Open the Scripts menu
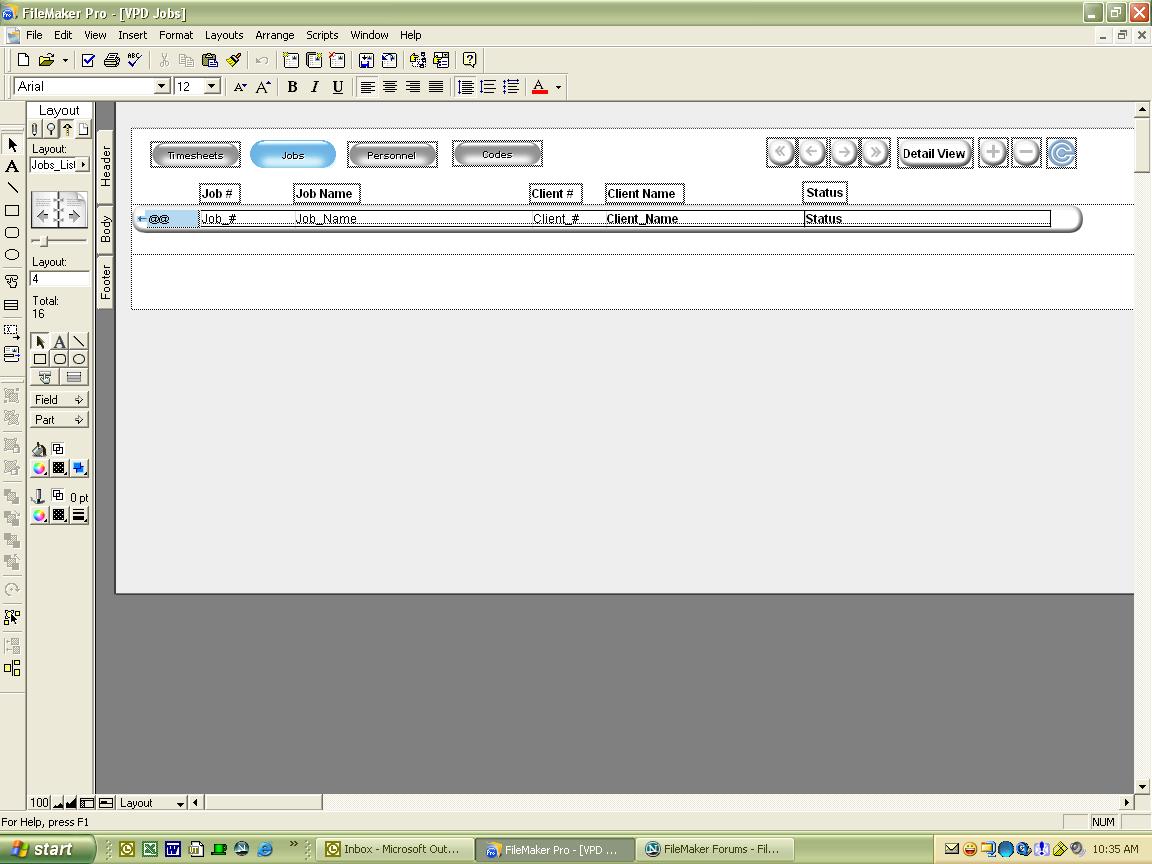1152x864 pixels. (322, 35)
